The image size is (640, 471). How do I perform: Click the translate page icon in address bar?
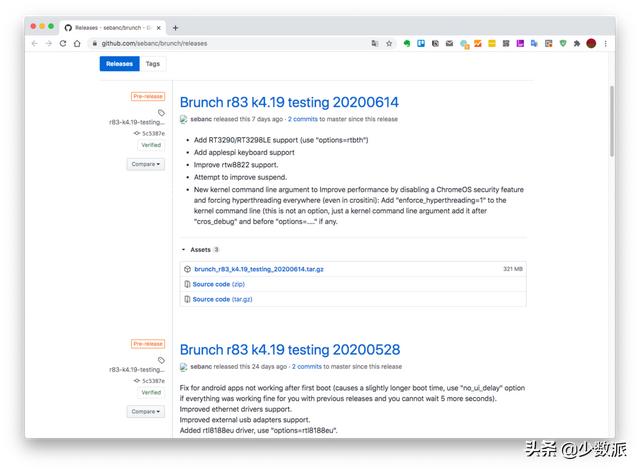tap(375, 44)
